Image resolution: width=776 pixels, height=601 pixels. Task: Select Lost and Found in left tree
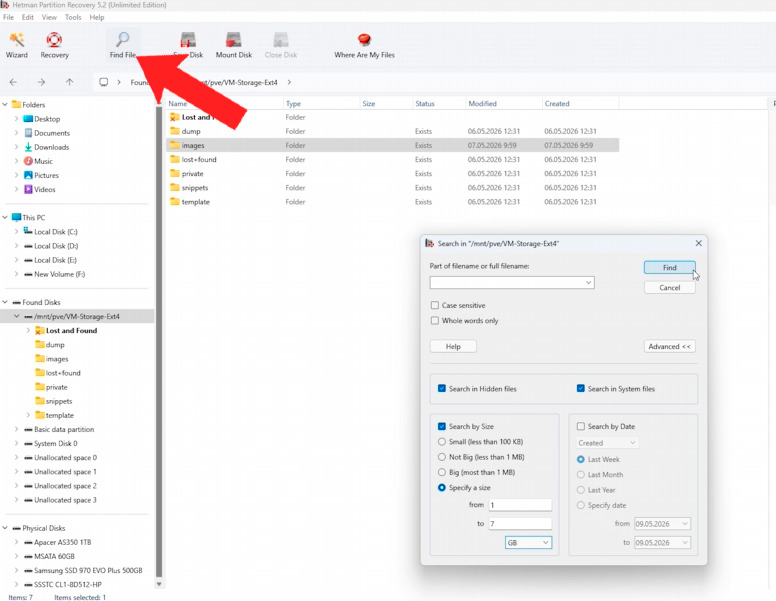click(x=66, y=331)
